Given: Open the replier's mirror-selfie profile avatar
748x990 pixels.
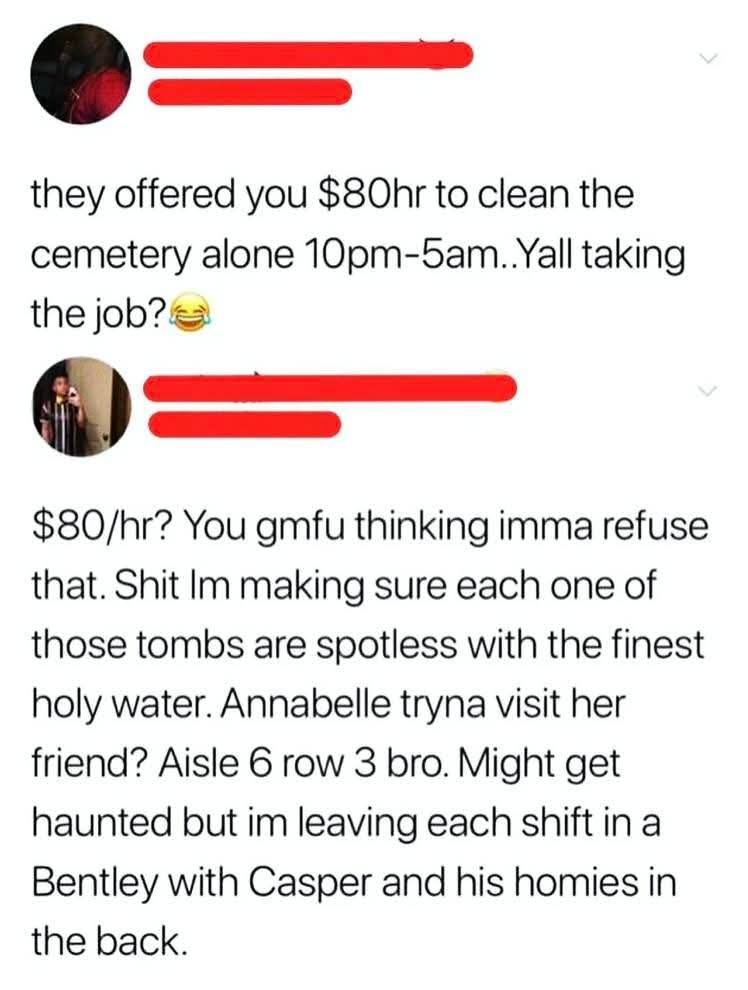Looking at the screenshot, I should pyautogui.click(x=82, y=407).
